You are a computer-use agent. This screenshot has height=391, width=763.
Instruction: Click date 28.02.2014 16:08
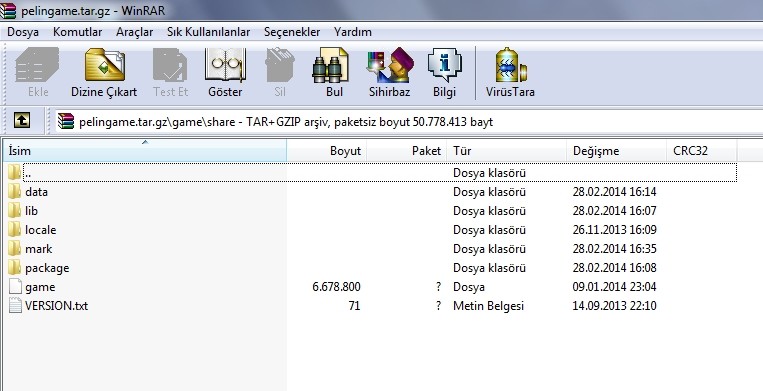pos(614,268)
